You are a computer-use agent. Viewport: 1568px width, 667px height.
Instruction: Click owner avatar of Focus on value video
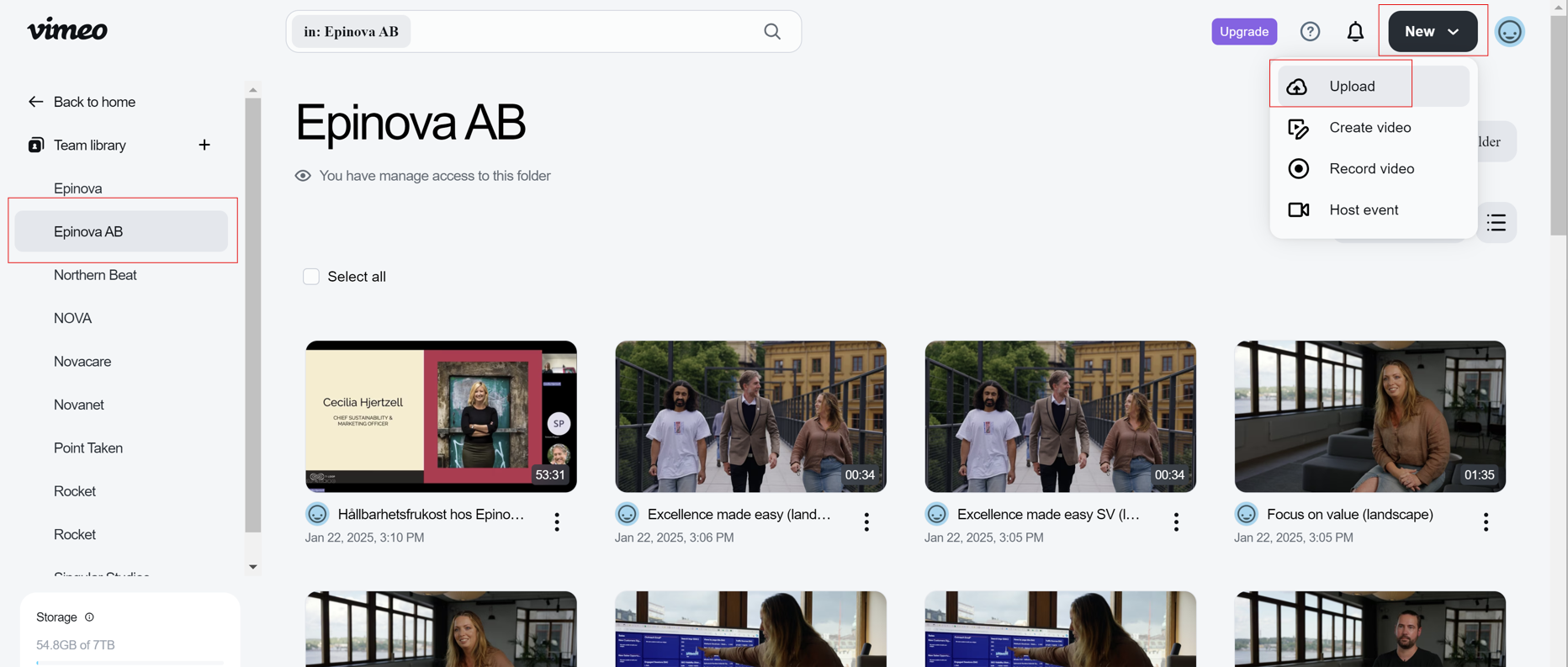(x=1246, y=514)
